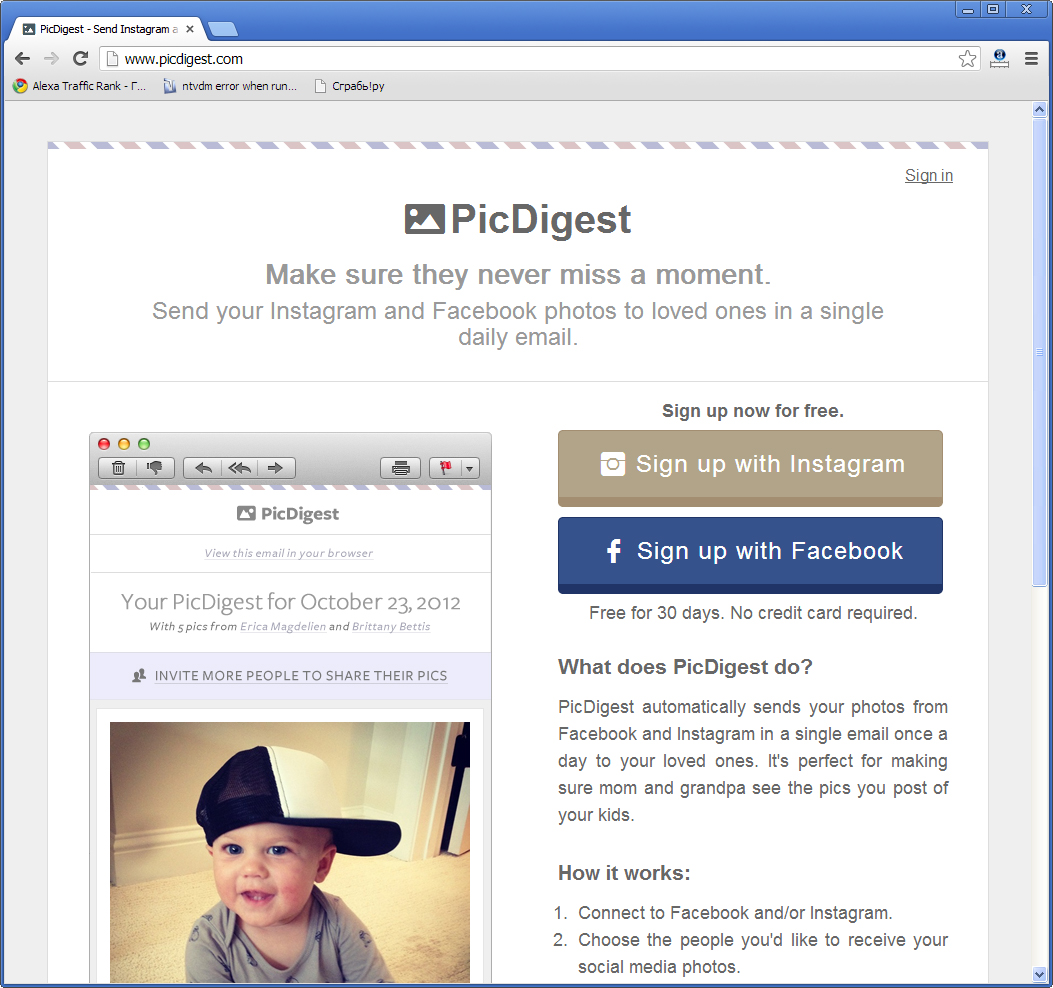Click the red flag icon

(x=445, y=468)
